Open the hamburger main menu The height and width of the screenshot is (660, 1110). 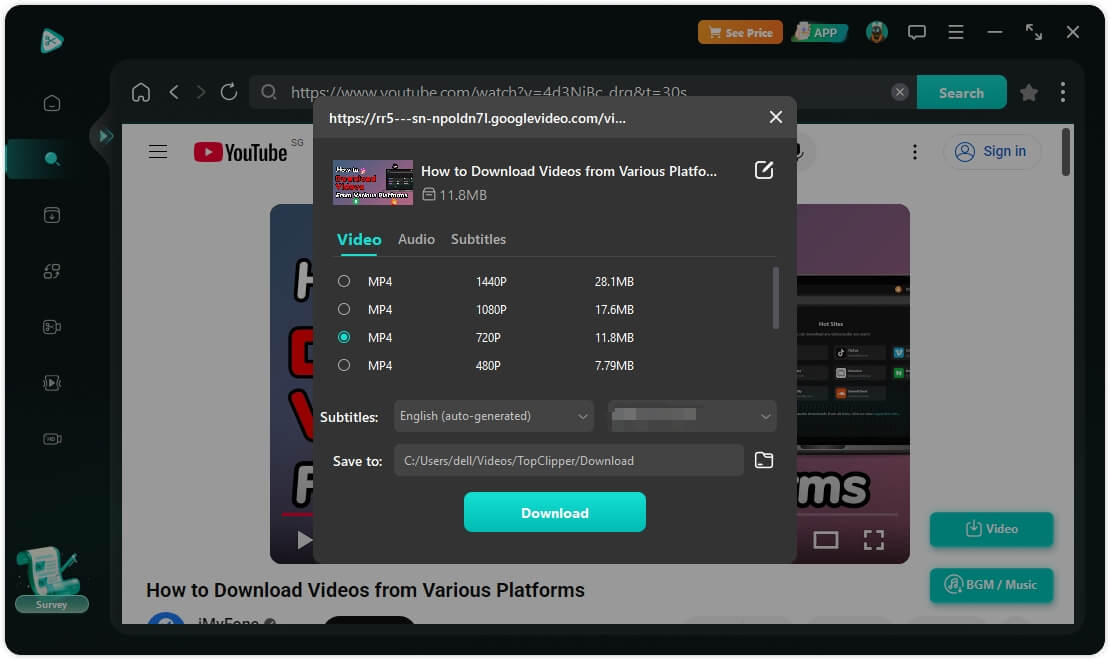tap(956, 33)
